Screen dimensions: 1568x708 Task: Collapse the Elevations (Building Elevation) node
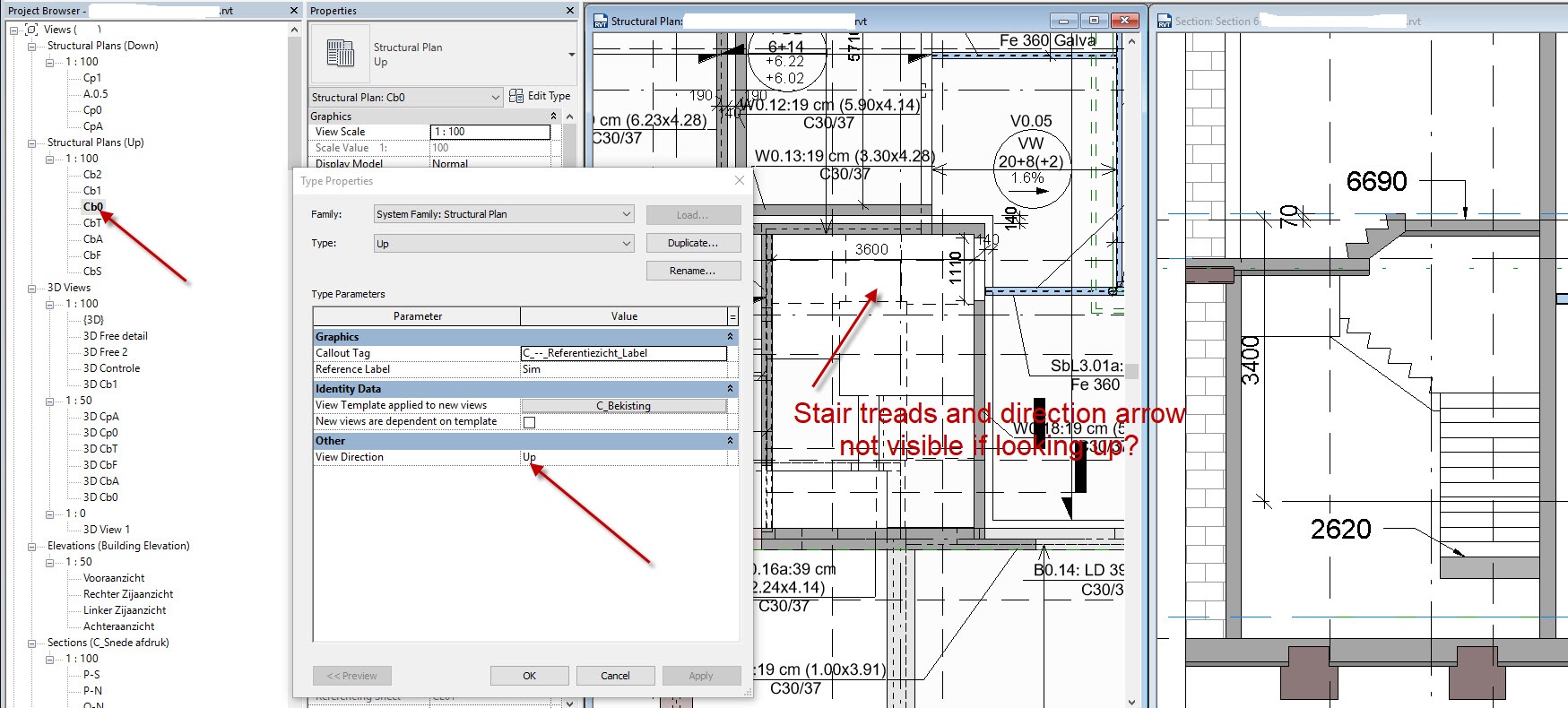[x=32, y=546]
